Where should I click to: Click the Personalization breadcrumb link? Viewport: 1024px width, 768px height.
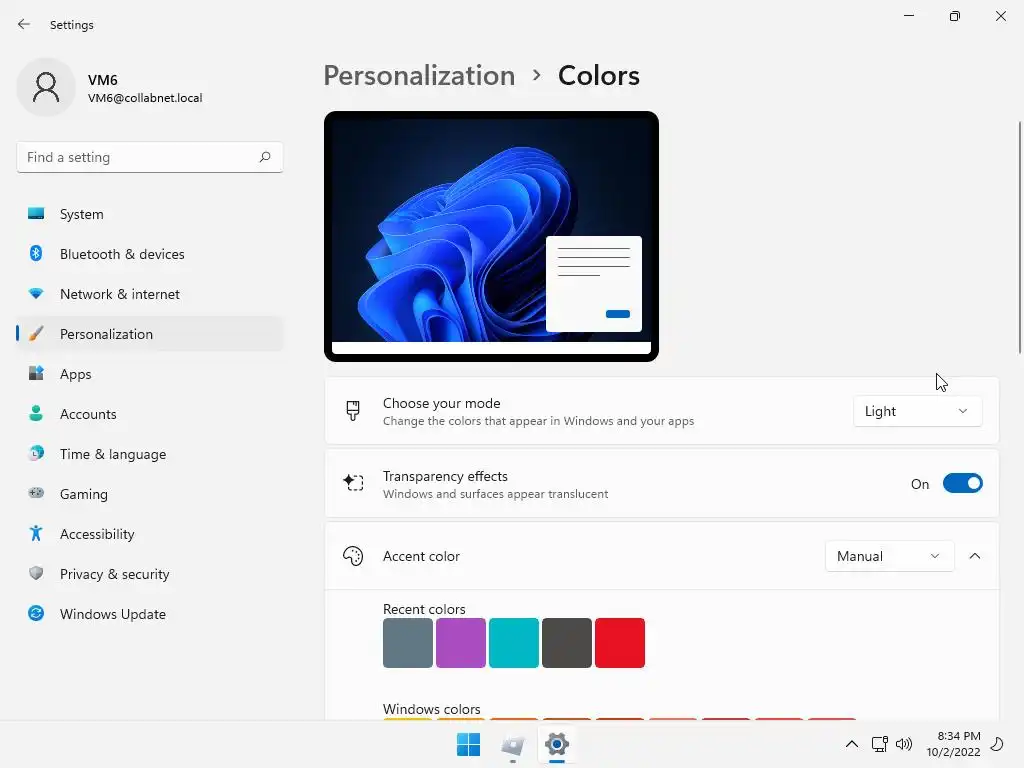point(419,76)
